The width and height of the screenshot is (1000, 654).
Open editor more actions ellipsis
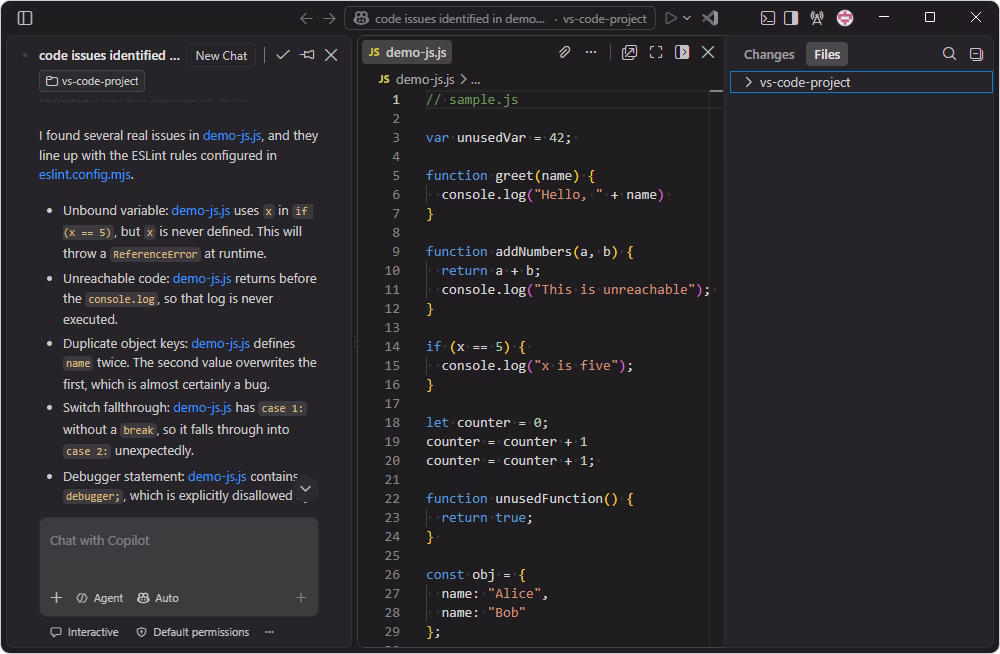point(591,52)
